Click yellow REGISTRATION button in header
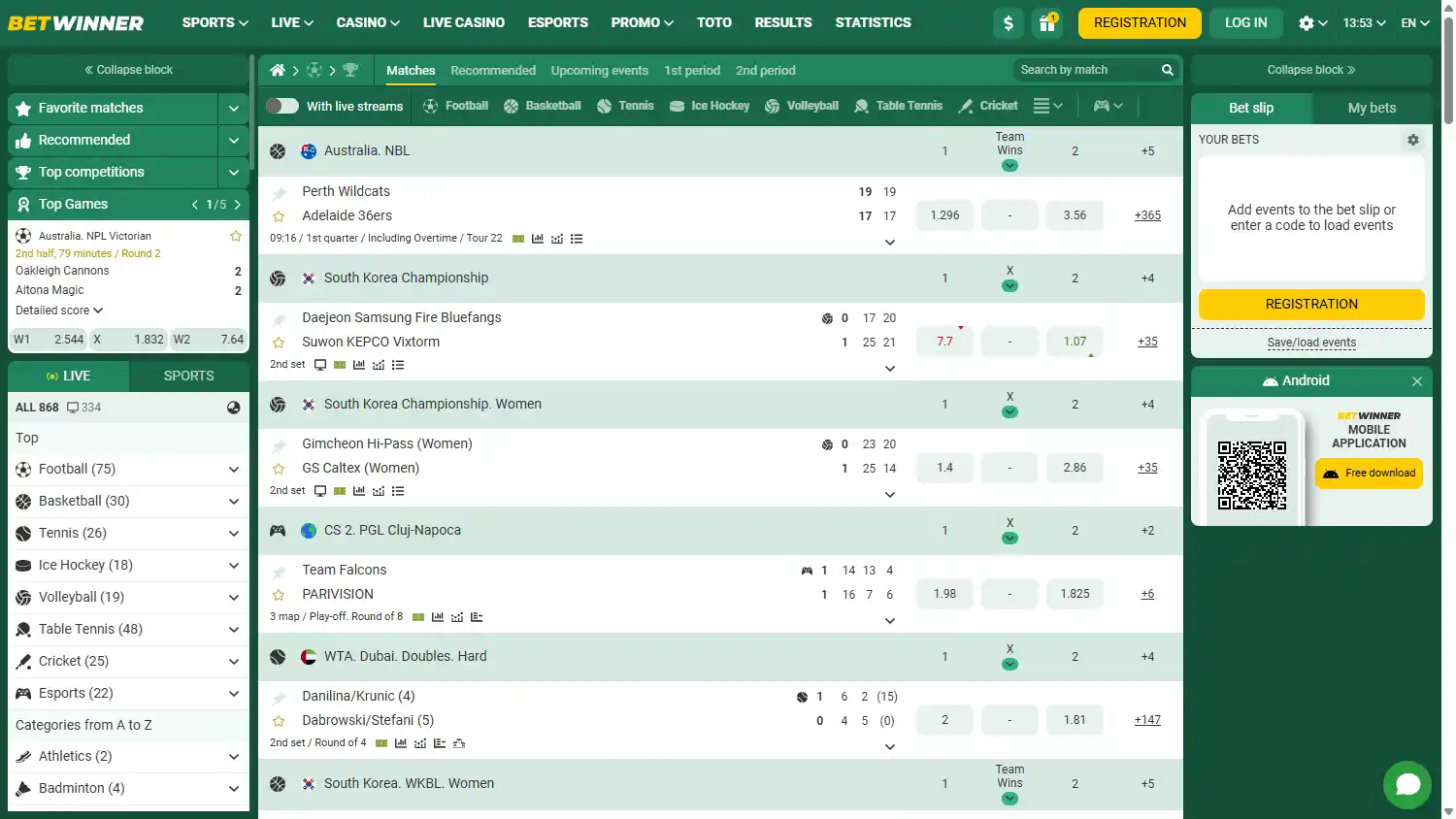Screen dimensions: 1456x819 point(1140,22)
